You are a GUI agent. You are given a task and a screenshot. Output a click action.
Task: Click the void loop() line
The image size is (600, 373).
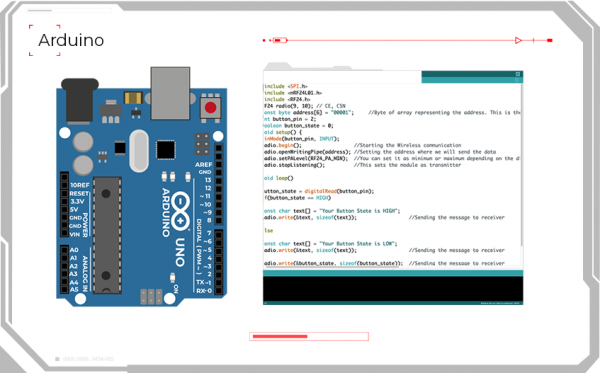tap(279, 178)
